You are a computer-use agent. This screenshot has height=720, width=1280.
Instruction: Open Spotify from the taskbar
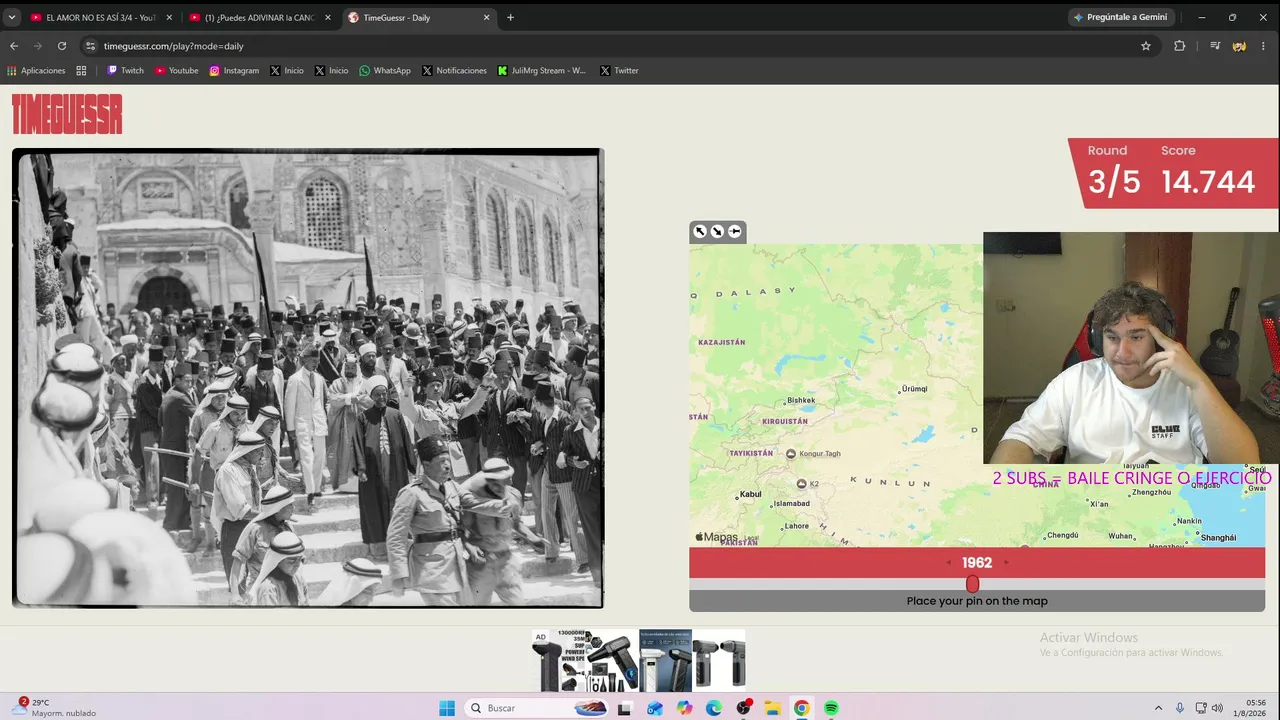[x=831, y=708]
